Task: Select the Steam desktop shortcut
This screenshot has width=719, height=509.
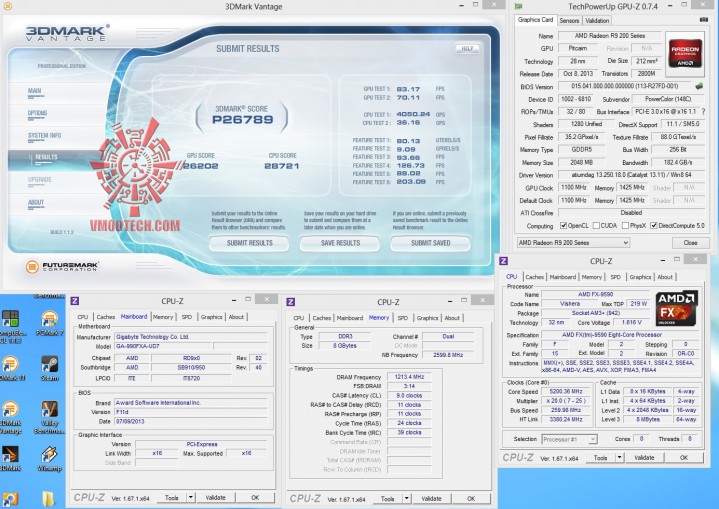Action: (49, 368)
